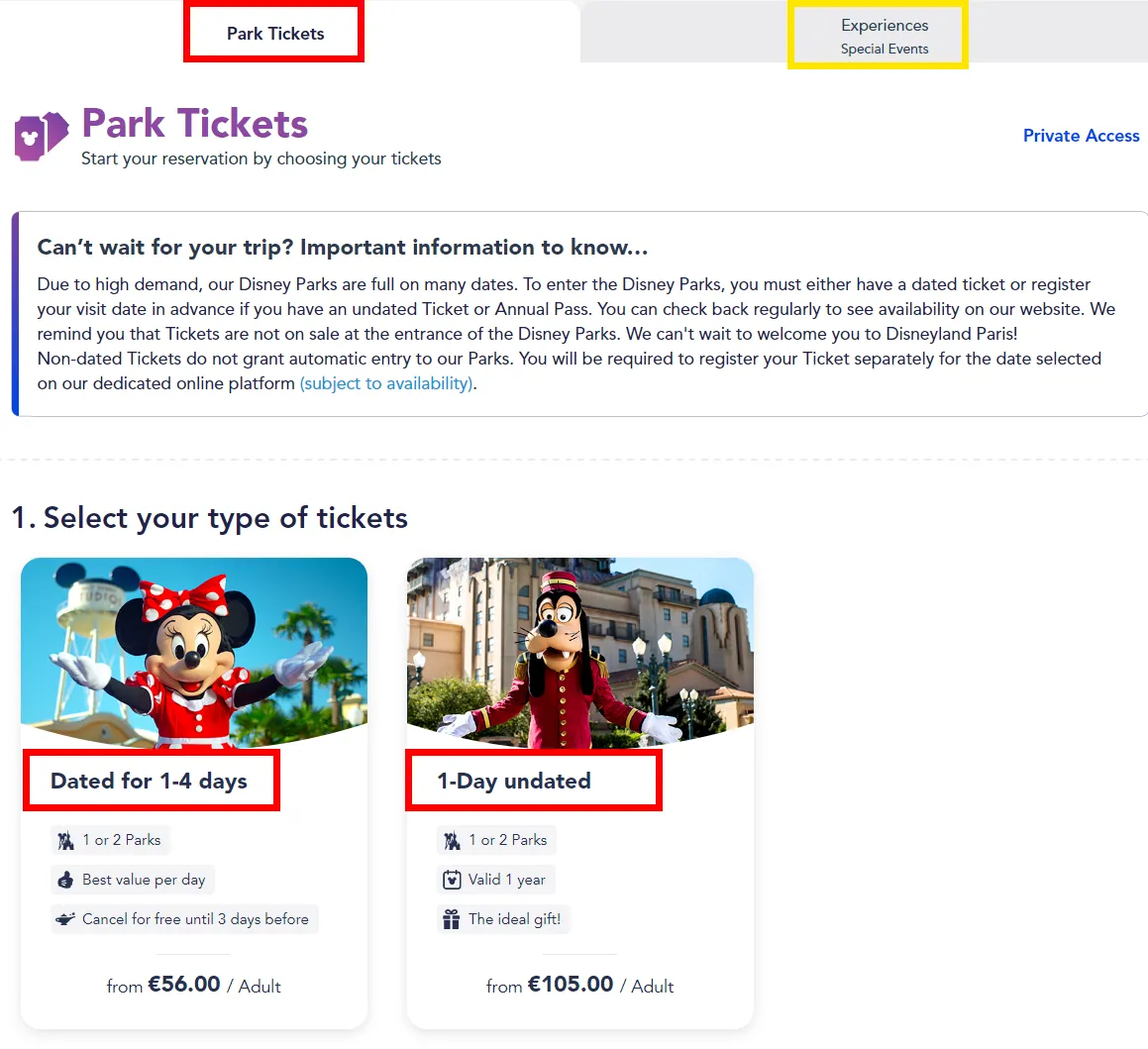Image resolution: width=1148 pixels, height=1049 pixels.
Task: Click the from €56.00 Adult price
Action: tap(193, 986)
